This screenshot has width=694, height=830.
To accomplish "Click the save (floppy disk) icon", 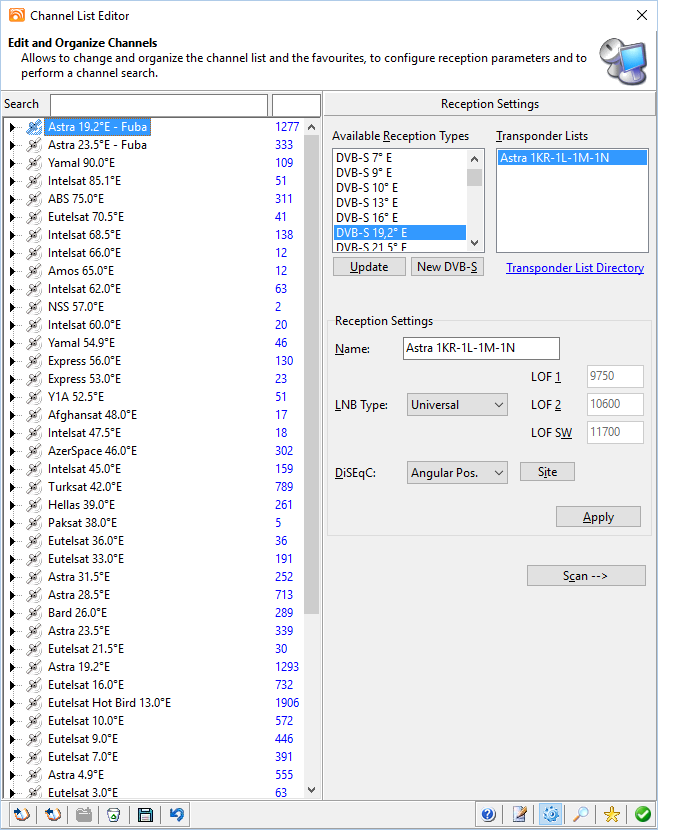I will pos(146,815).
